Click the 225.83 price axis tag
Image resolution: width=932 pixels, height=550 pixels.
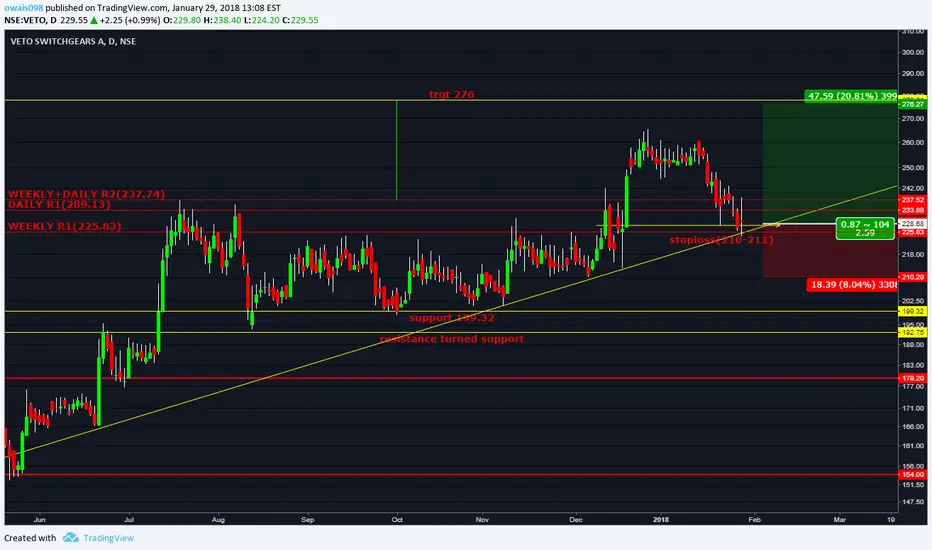(912, 232)
